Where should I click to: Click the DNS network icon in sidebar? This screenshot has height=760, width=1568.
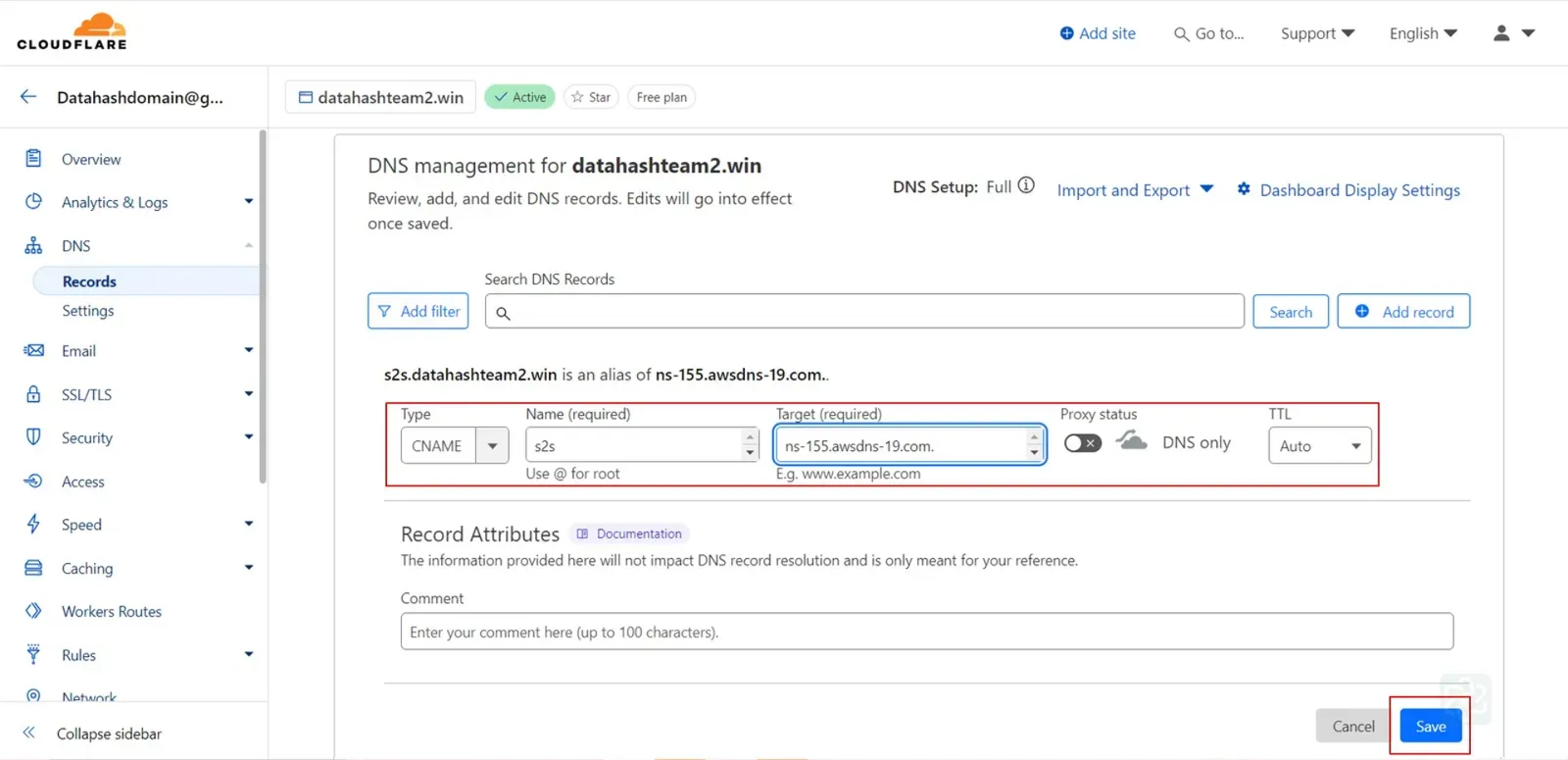click(33, 245)
